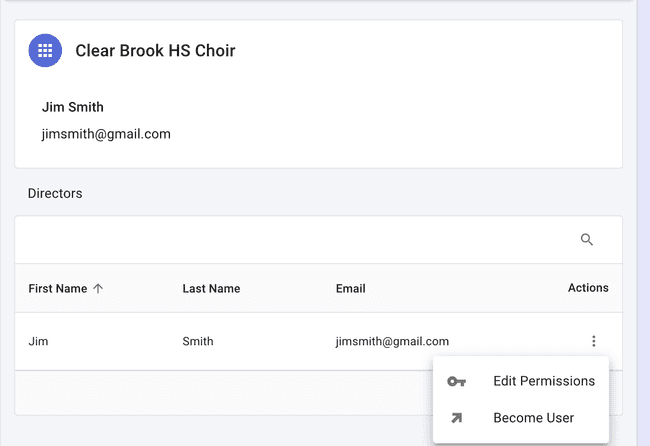Select the Smith last name cell
The image size is (650, 446).
coord(198,341)
